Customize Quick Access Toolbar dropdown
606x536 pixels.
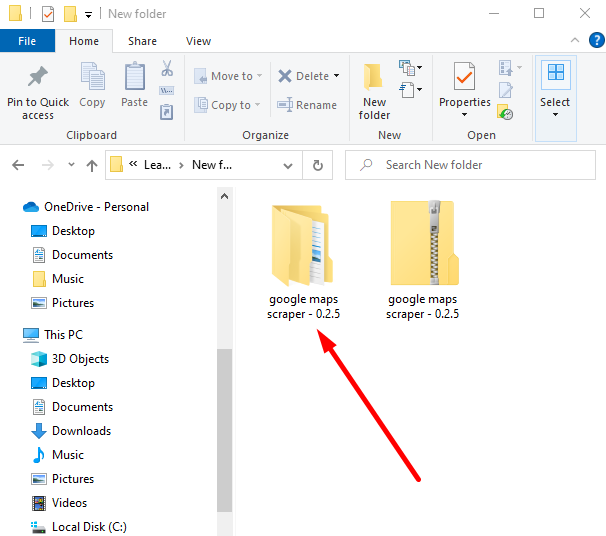click(89, 15)
